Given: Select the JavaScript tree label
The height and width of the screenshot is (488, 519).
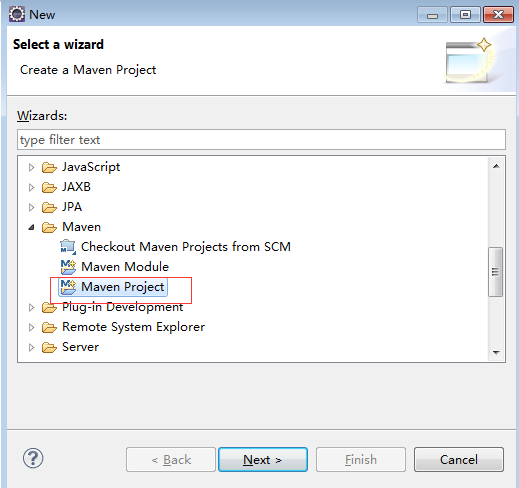Looking at the screenshot, I should [91, 167].
